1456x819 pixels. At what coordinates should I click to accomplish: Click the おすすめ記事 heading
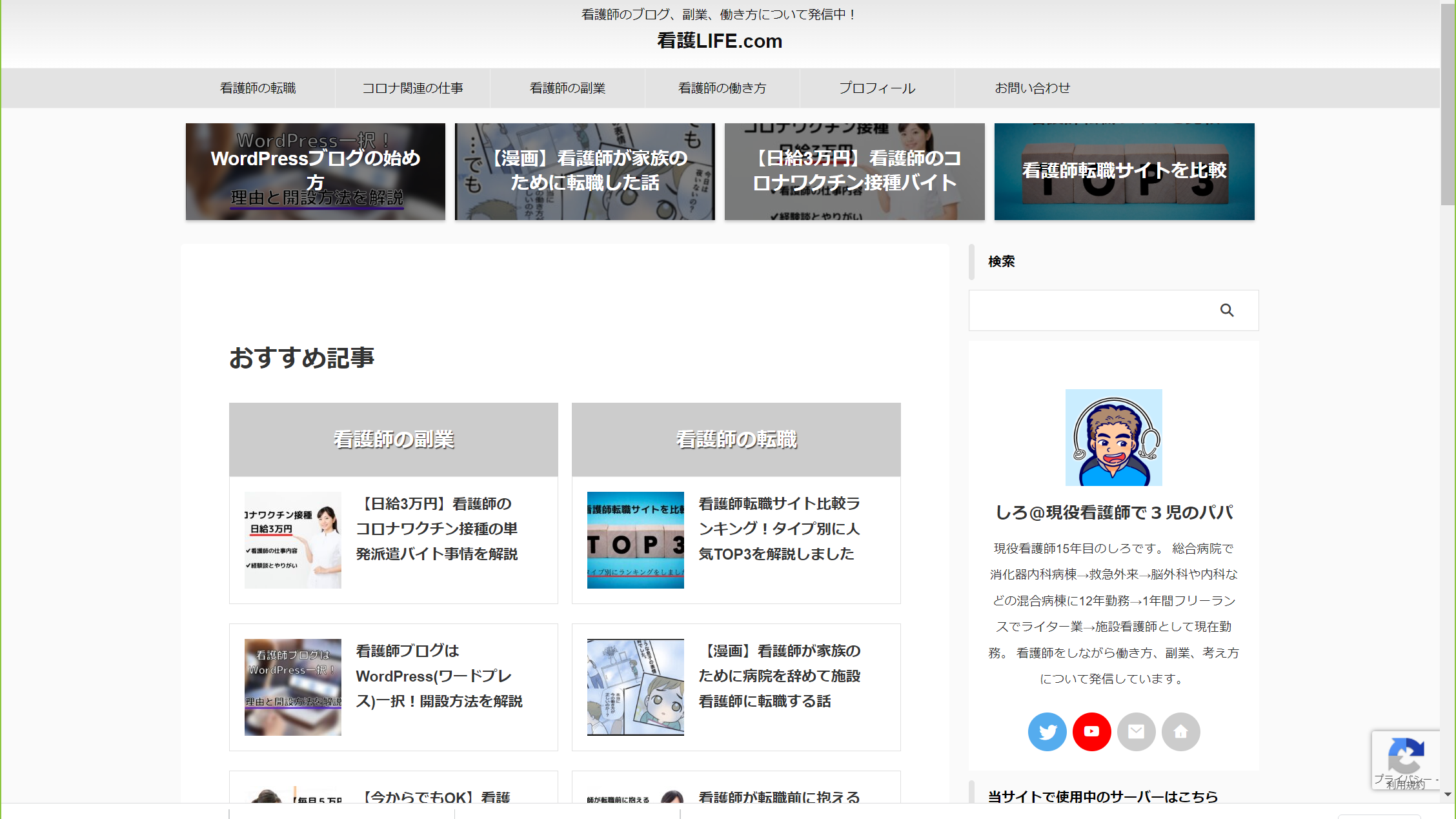click(302, 358)
